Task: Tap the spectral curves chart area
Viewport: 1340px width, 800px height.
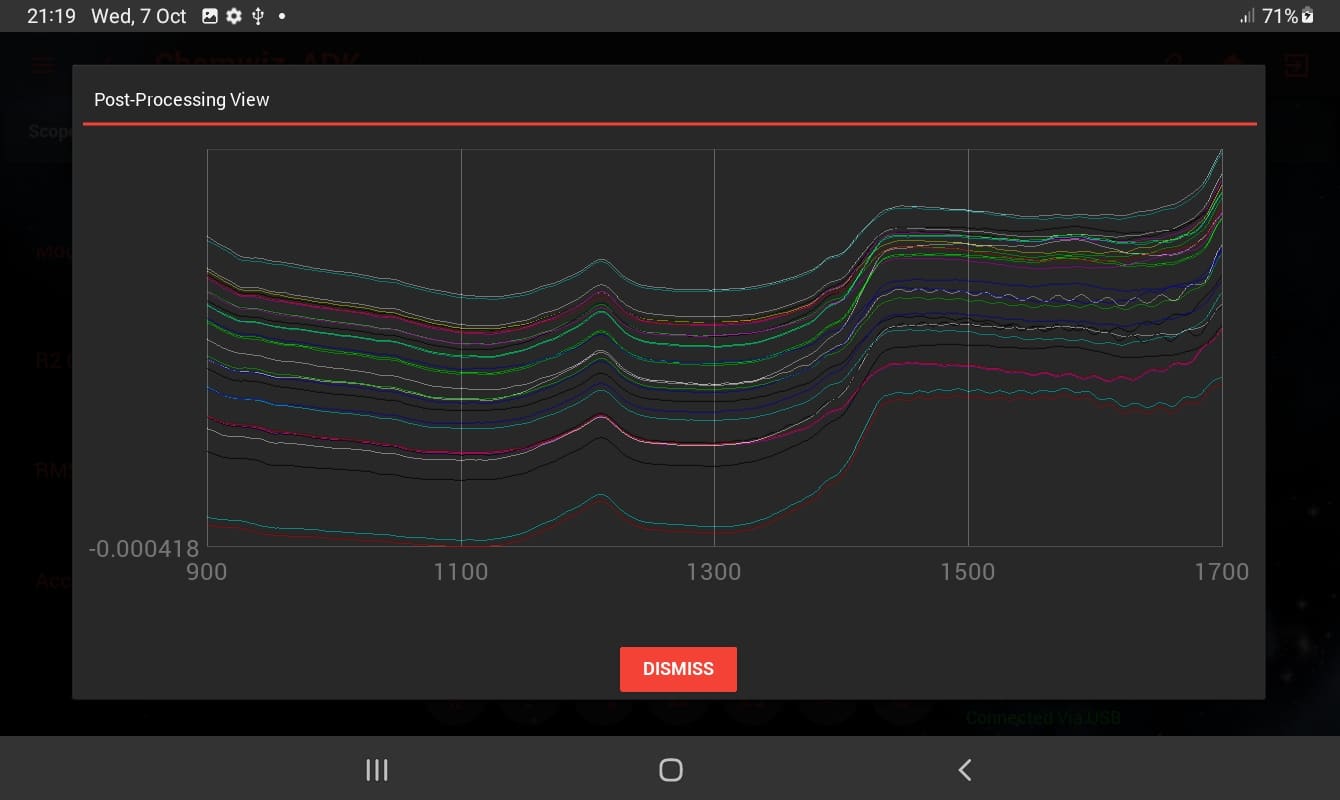Action: [714, 347]
